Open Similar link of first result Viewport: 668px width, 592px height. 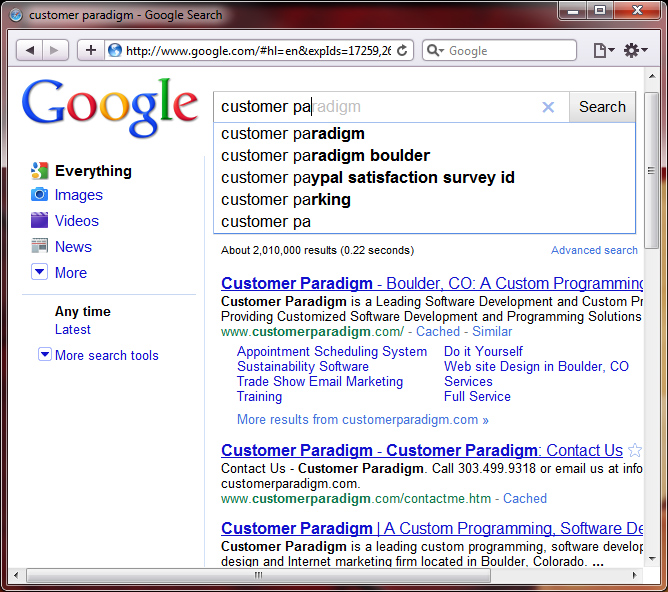[492, 331]
